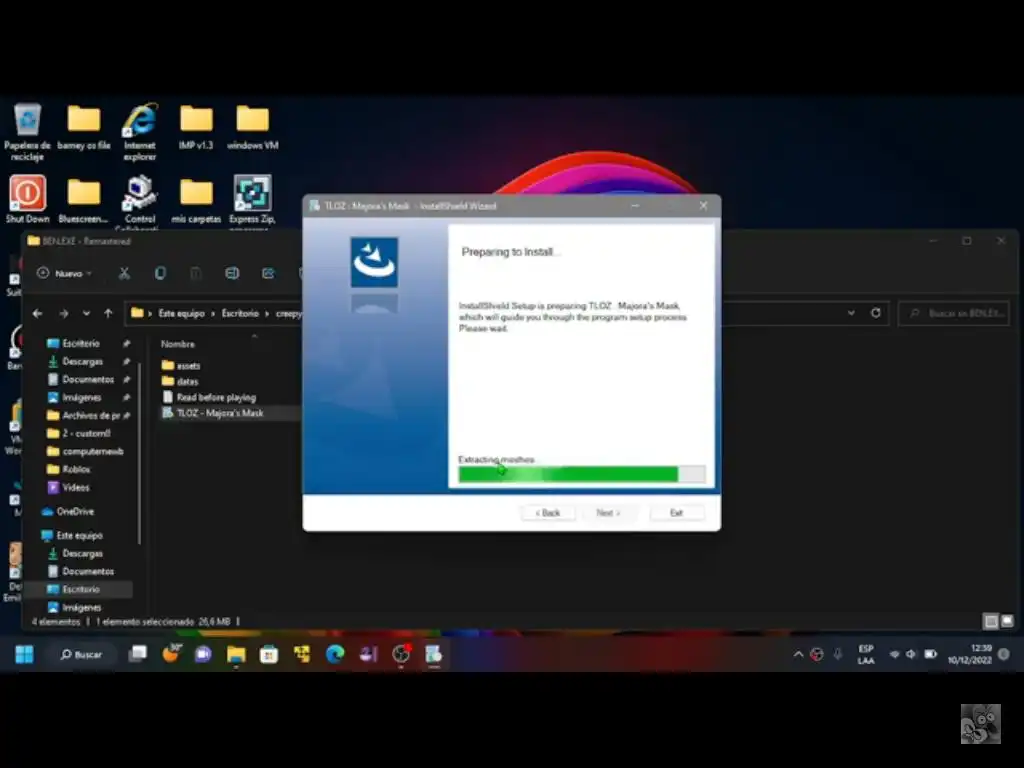Open Task View on the taskbar
Viewport: 1024px width, 768px height.
[x=137, y=654]
